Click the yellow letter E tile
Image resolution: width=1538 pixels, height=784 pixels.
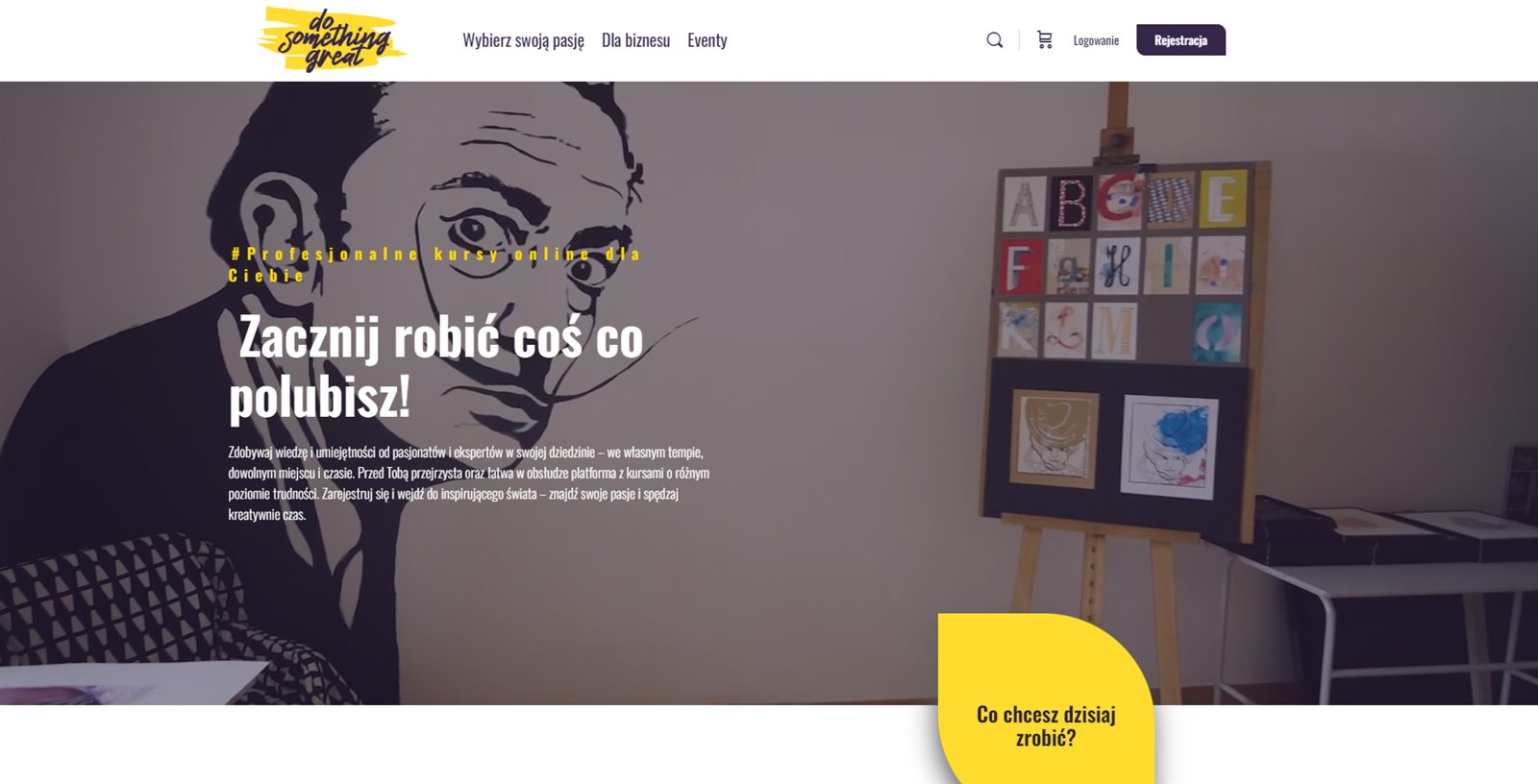tap(1222, 198)
